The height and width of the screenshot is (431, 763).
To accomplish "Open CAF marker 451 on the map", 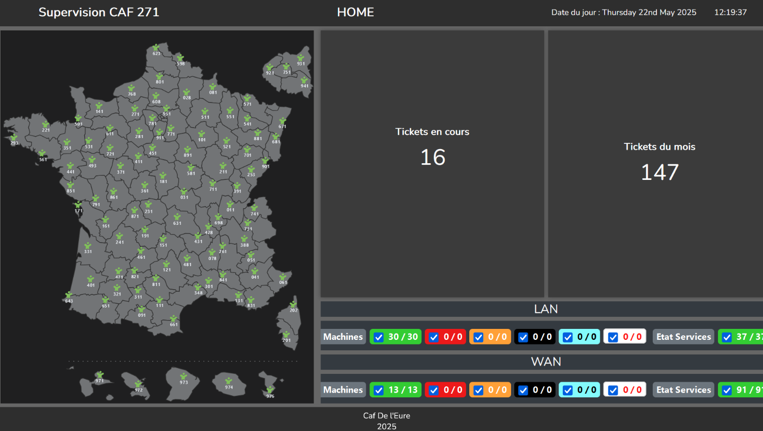I will click(152, 148).
